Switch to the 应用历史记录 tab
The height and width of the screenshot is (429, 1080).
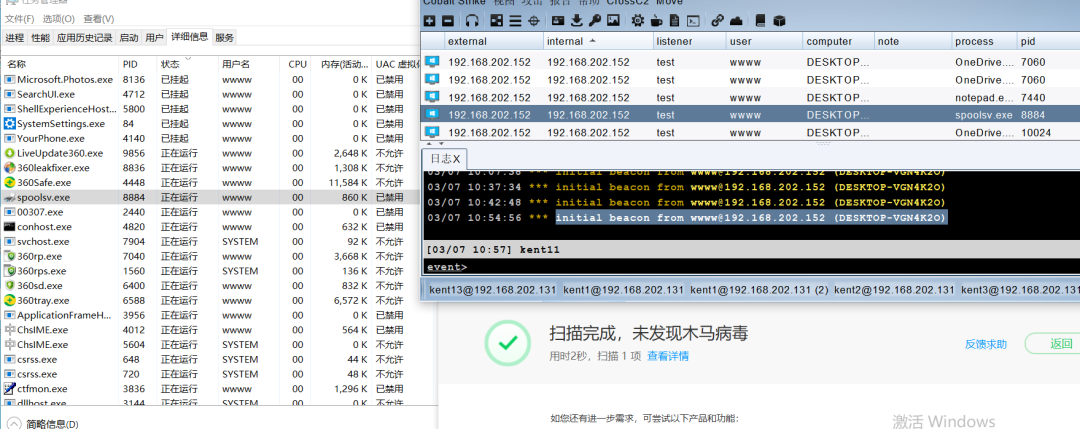(x=85, y=38)
